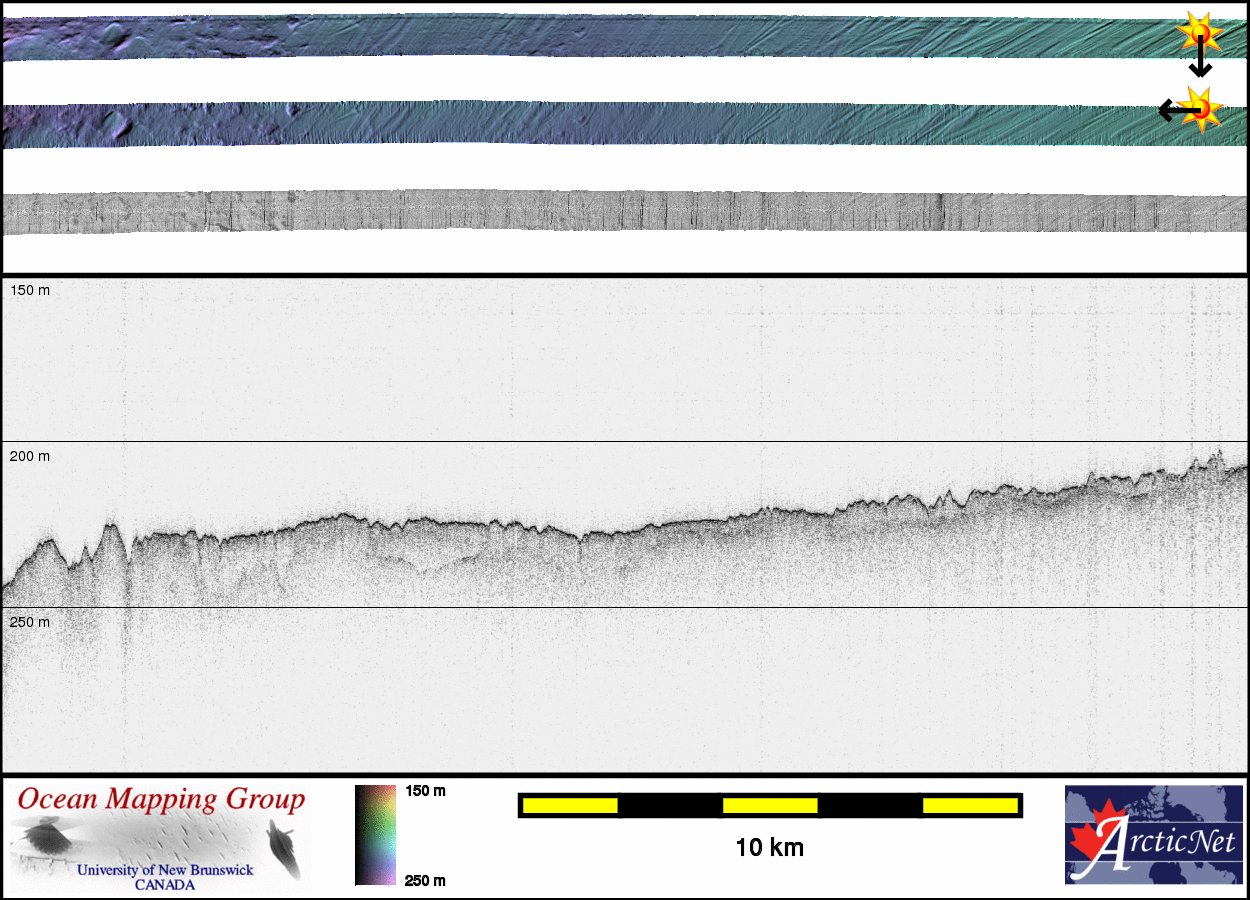Select the University of New Brunswick text

pyautogui.click(x=165, y=870)
